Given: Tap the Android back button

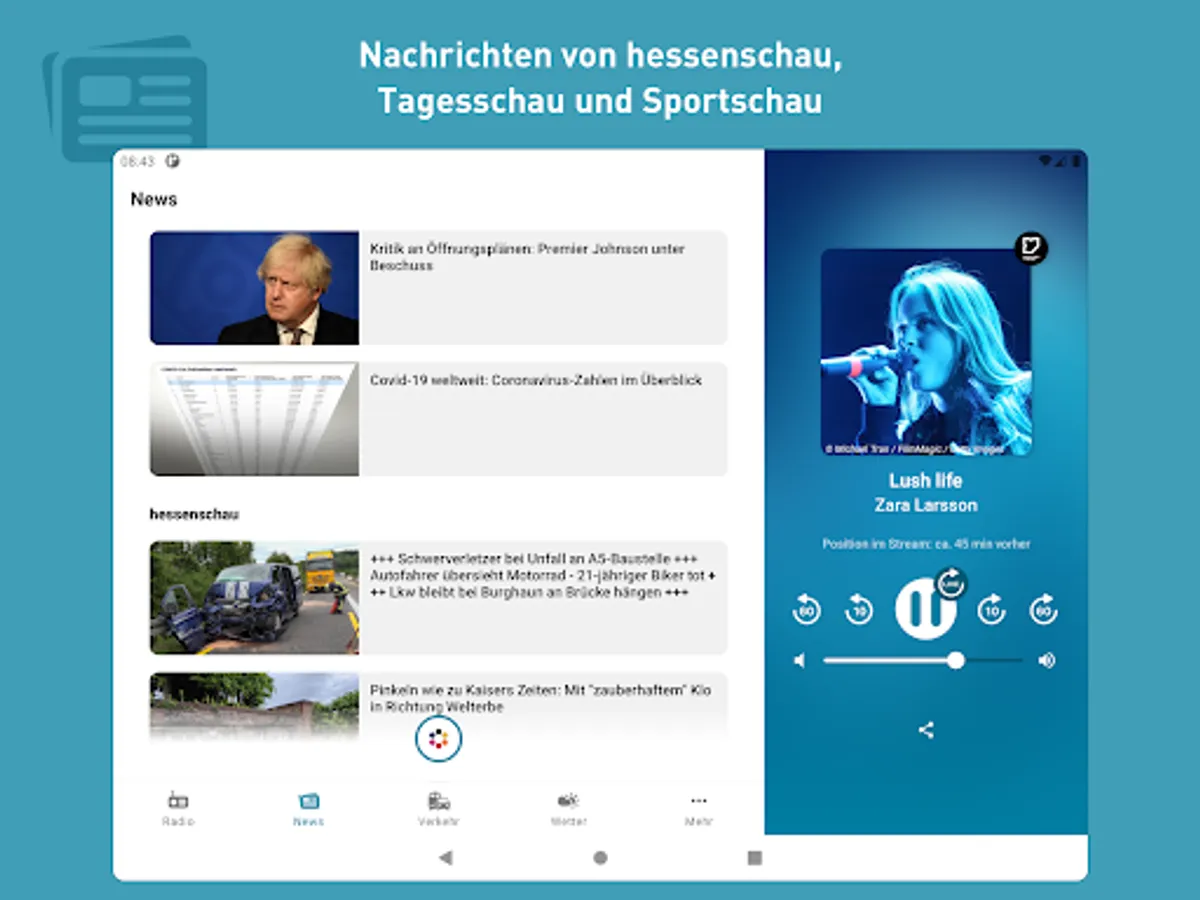Looking at the screenshot, I should 446,857.
